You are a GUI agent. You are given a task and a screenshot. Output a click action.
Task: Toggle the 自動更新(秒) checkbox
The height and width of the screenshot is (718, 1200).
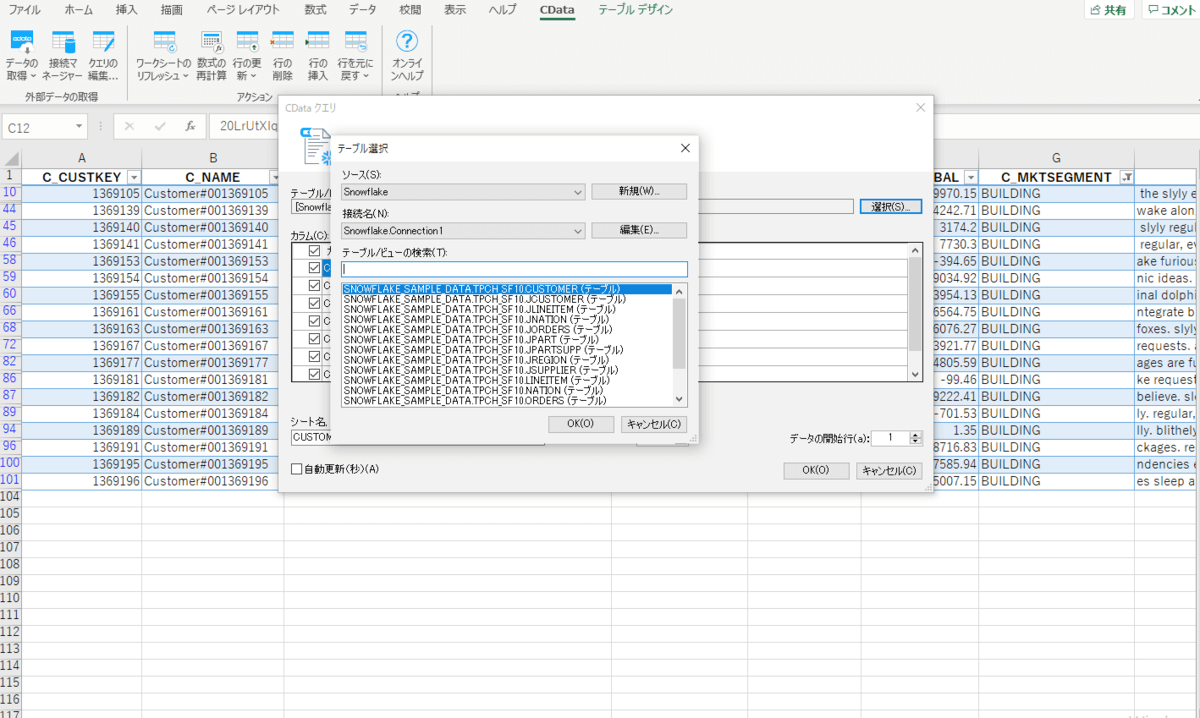click(x=296, y=469)
